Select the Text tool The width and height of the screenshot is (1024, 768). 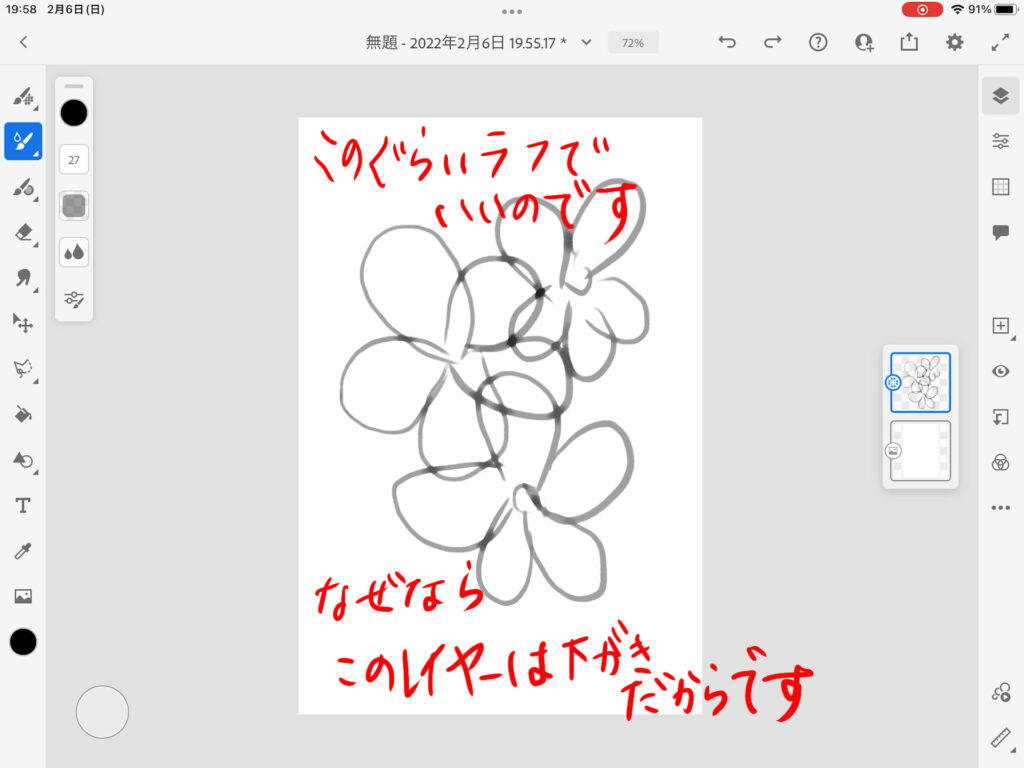click(22, 505)
